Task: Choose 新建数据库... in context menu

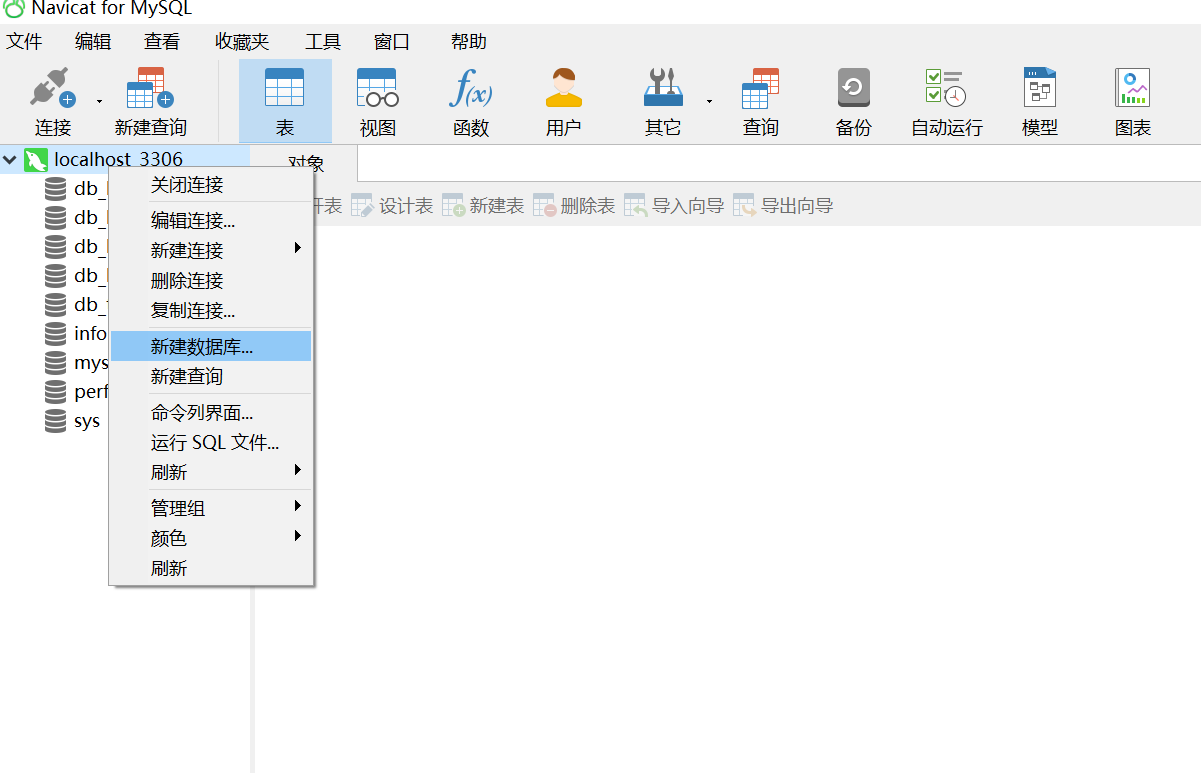Action: click(211, 347)
